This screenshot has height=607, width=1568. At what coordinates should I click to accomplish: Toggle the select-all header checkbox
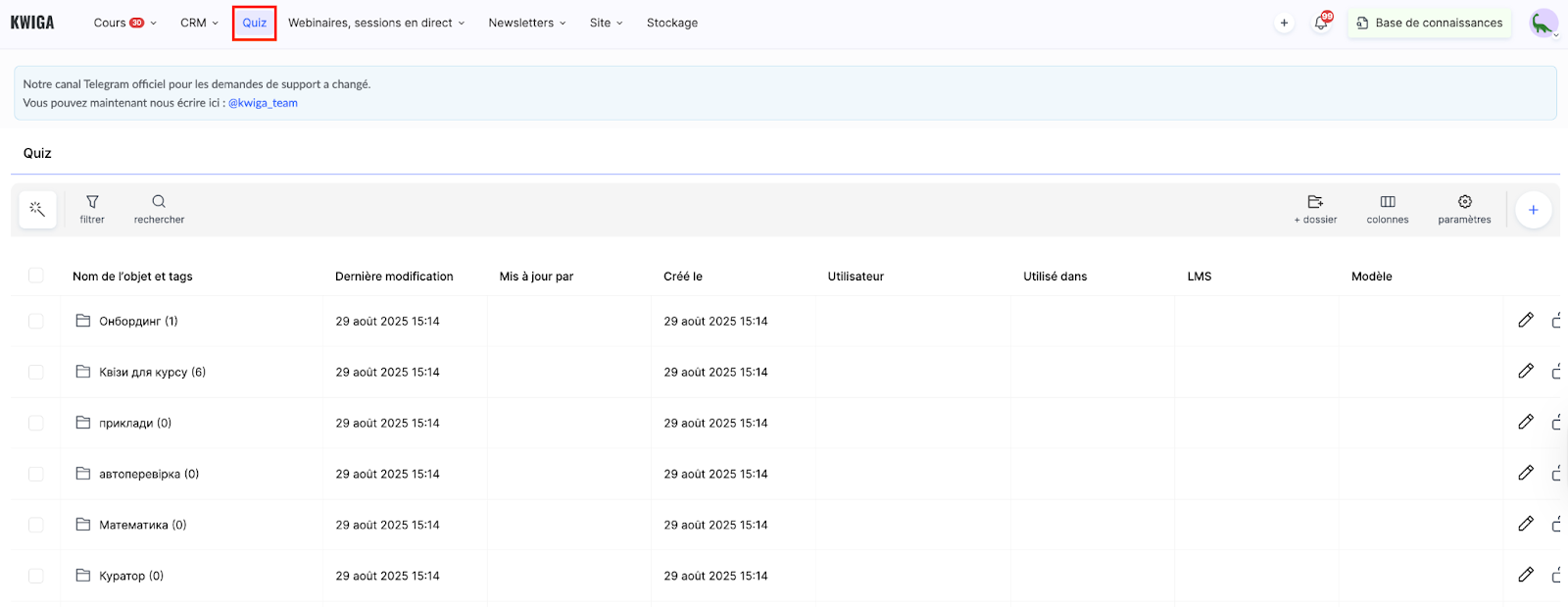tap(36, 276)
